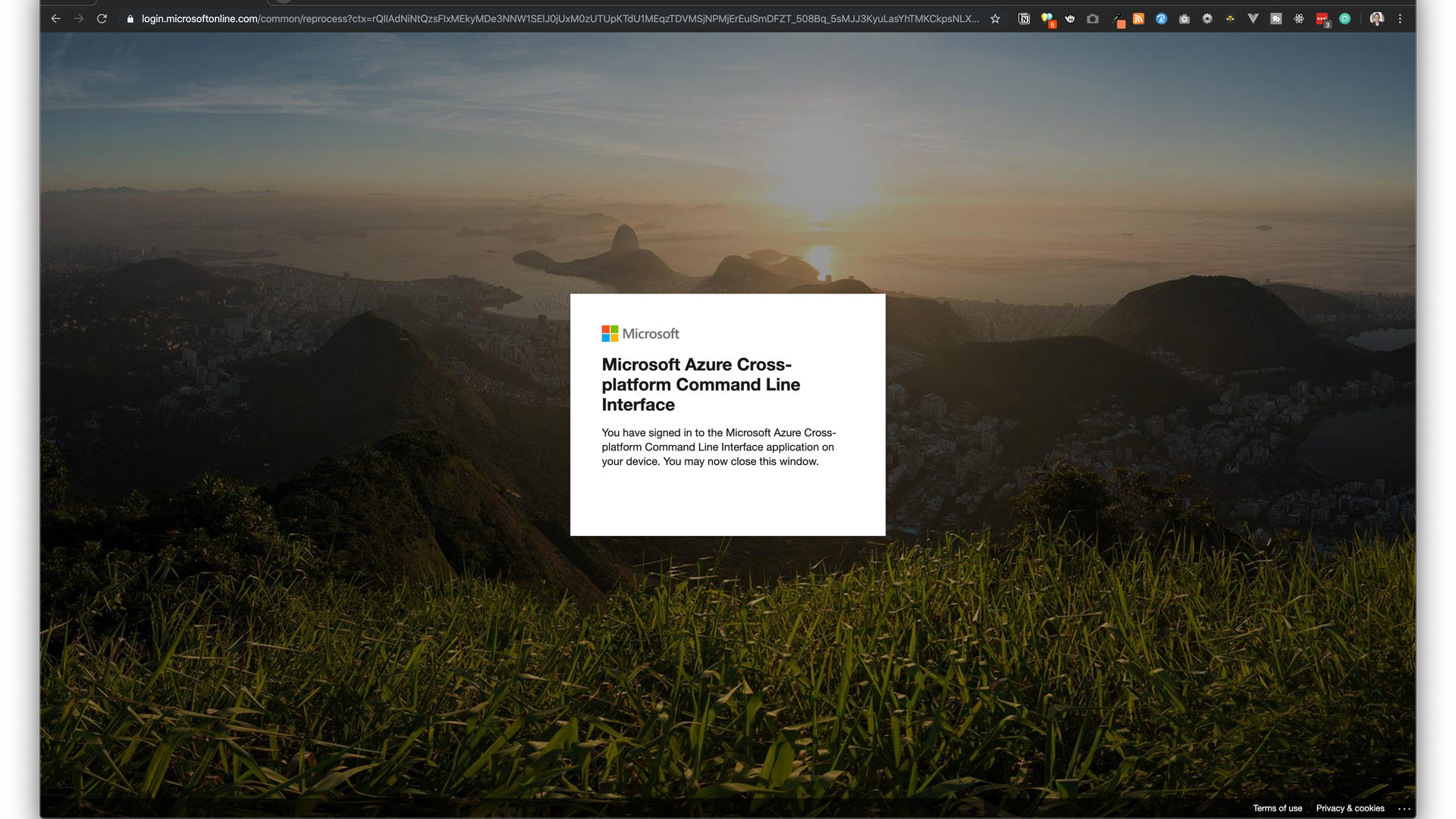Image resolution: width=1456 pixels, height=819 pixels.
Task: Click the RSS feed extension icon
Action: coord(1138,19)
